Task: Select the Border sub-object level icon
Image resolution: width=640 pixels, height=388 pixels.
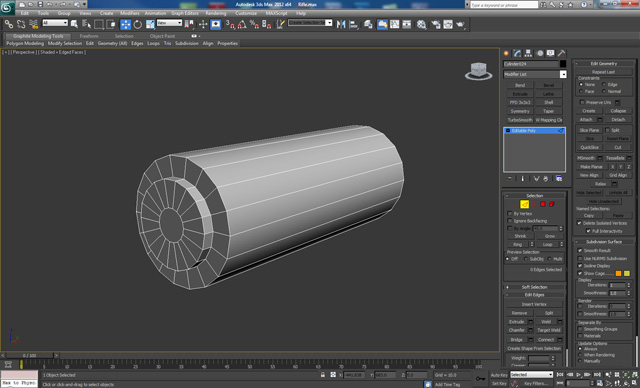Action: pos(533,204)
